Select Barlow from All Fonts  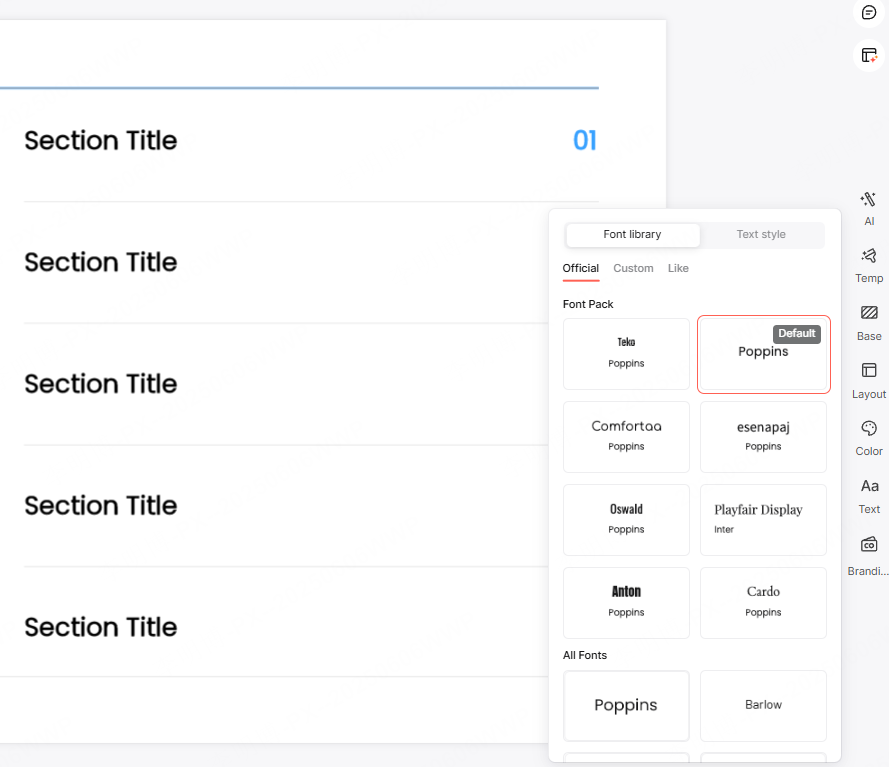[x=763, y=705]
